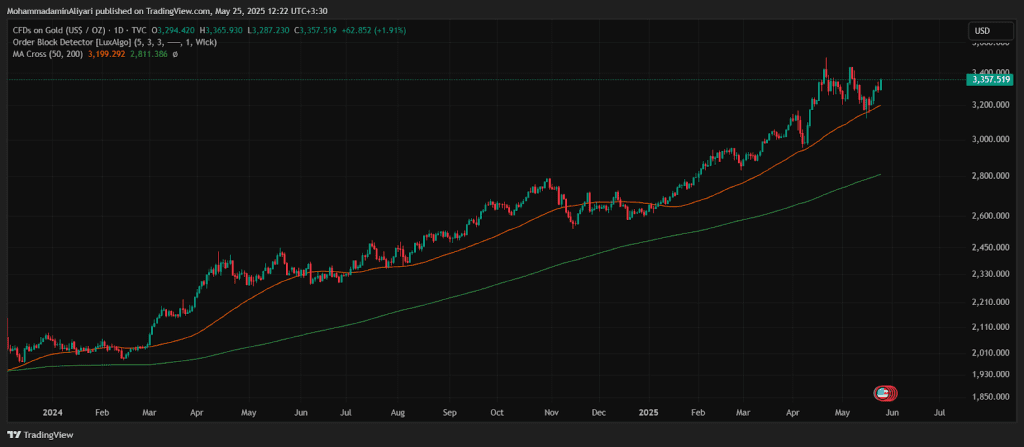Screen dimensions: 1024x447
Task: Click the 2025 label on time axis
Action: click(x=649, y=411)
